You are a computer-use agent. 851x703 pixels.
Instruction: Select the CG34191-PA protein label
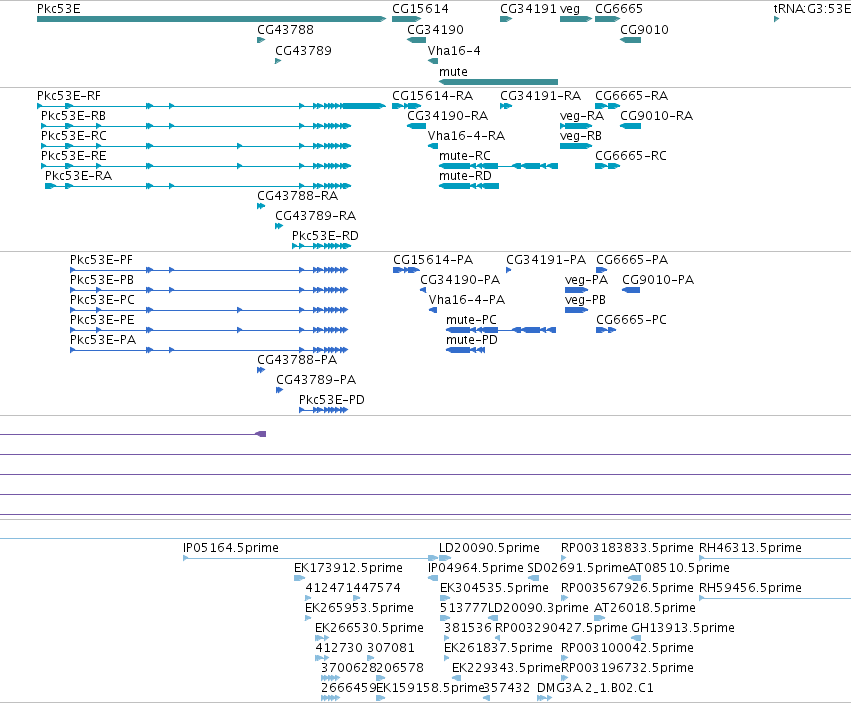pyautogui.click(x=546, y=259)
